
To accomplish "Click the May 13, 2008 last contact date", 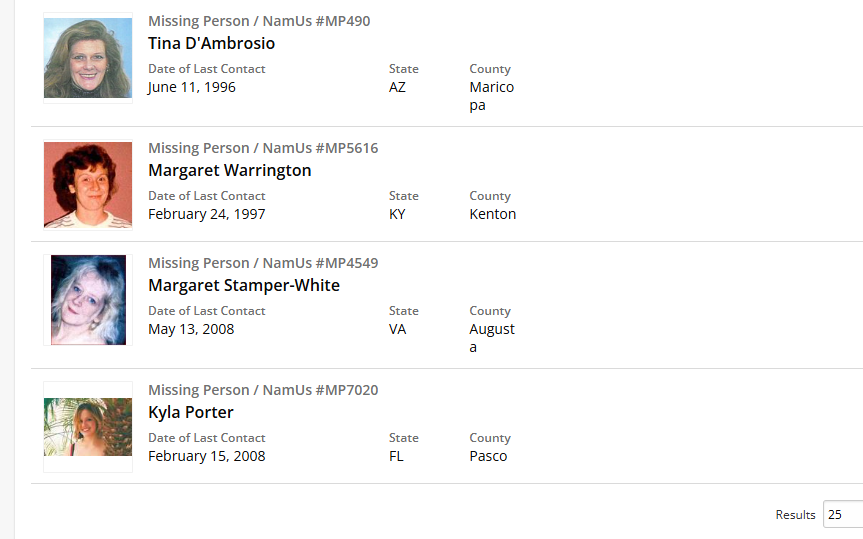I will tap(191, 329).
